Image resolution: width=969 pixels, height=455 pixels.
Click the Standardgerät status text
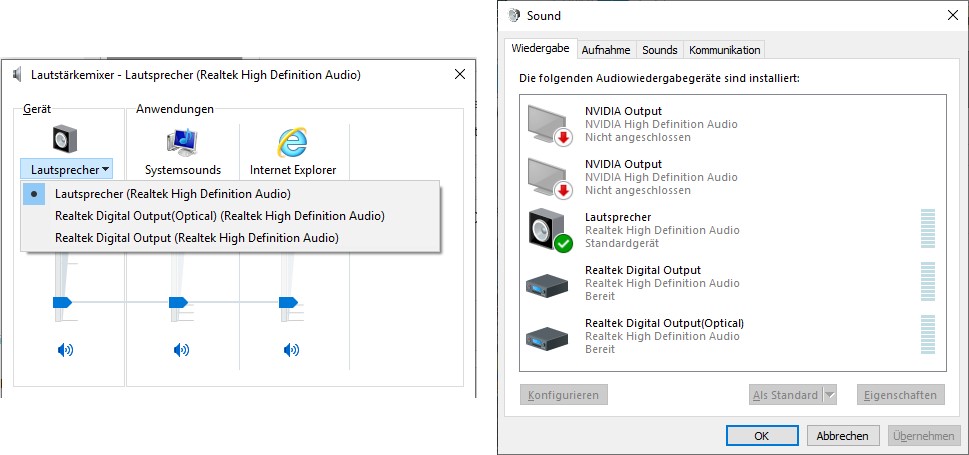(x=622, y=244)
